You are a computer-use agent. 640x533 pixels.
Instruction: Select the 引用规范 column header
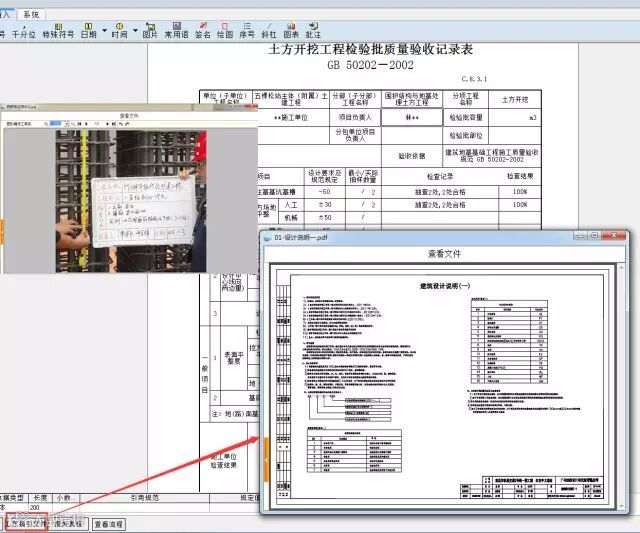point(144,498)
